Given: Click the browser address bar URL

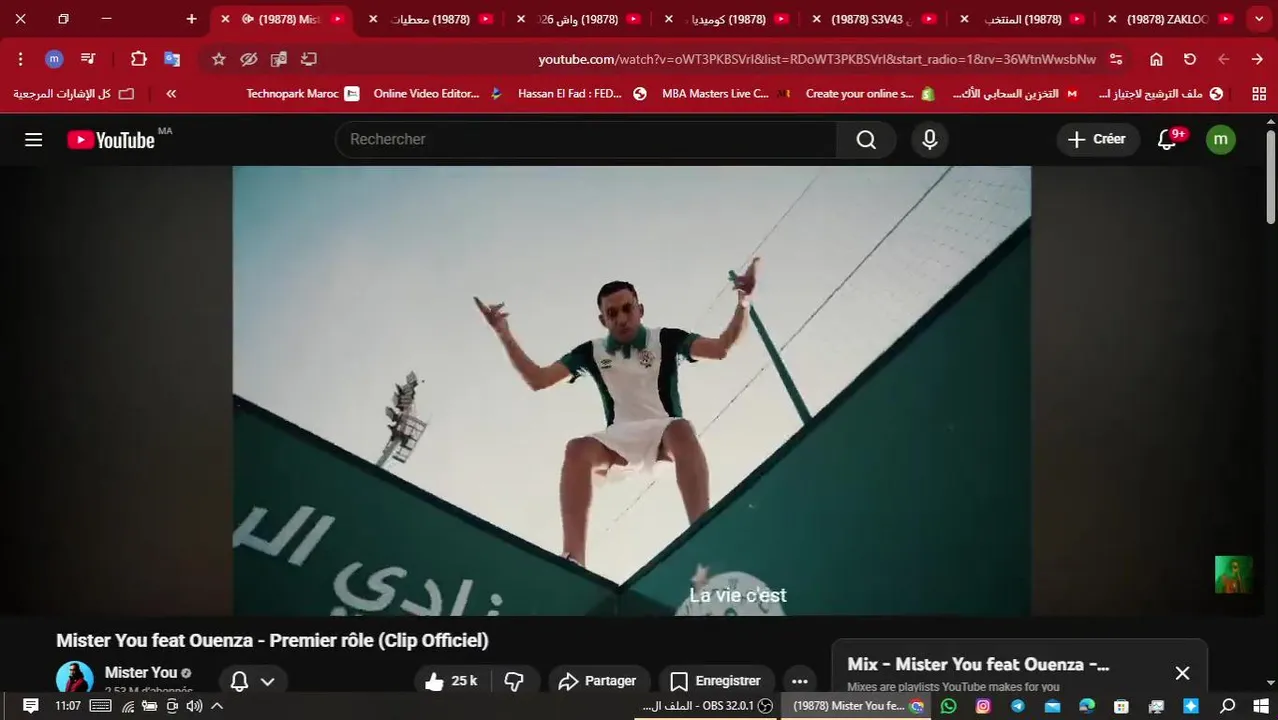Looking at the screenshot, I should click(x=817, y=59).
